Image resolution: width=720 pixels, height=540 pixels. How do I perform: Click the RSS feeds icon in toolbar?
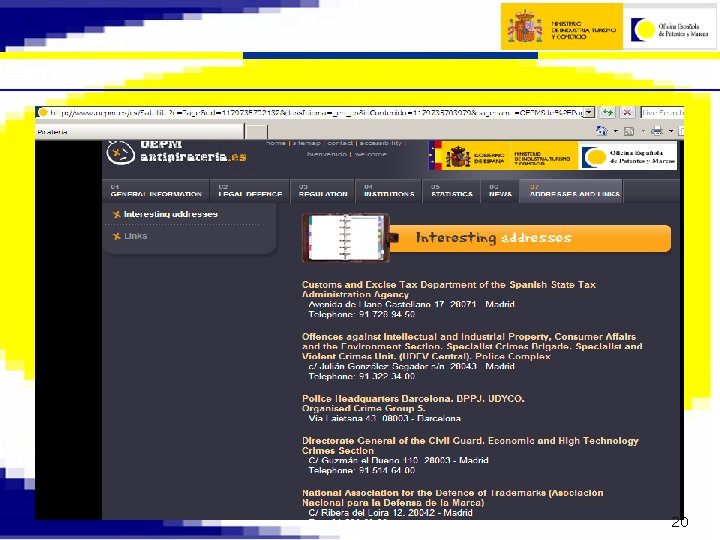pos(629,131)
